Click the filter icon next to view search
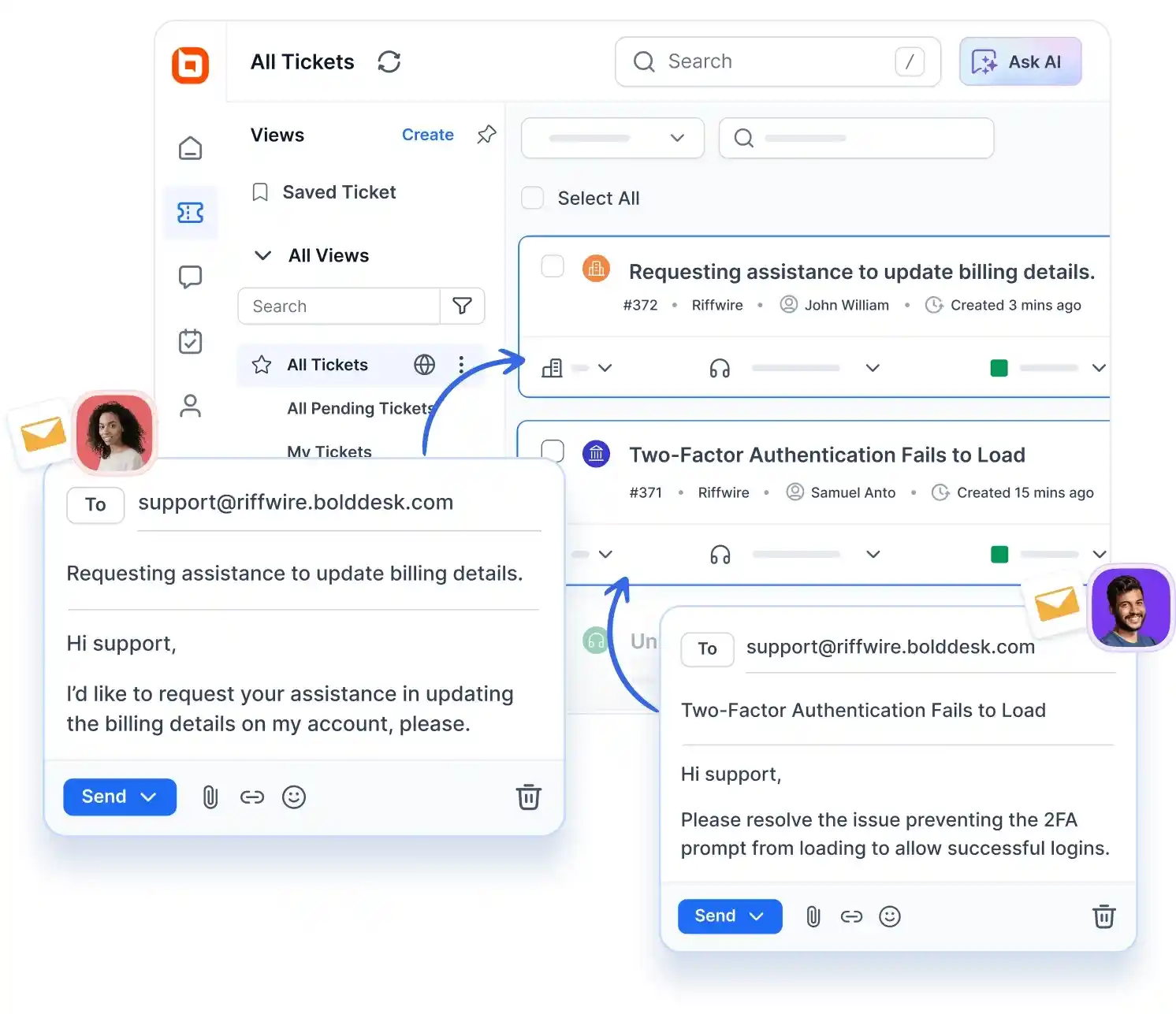 pos(463,306)
